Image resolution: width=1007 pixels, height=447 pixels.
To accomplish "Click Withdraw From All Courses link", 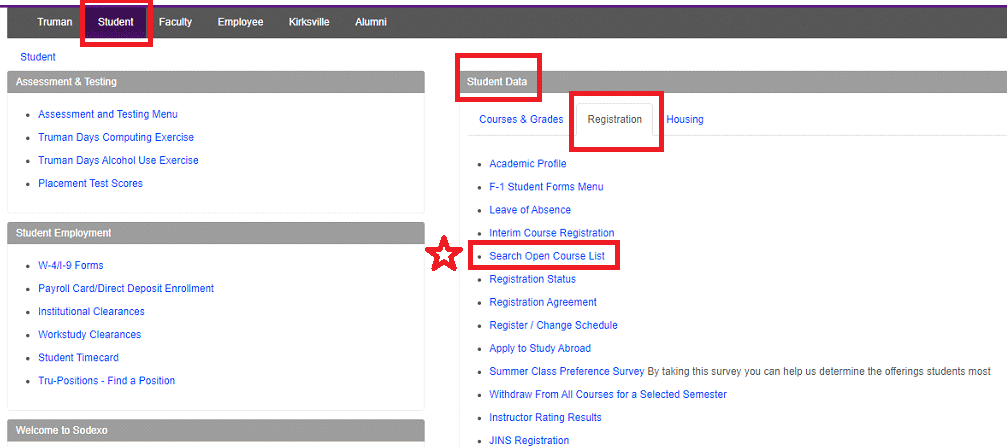I will pos(608,394).
